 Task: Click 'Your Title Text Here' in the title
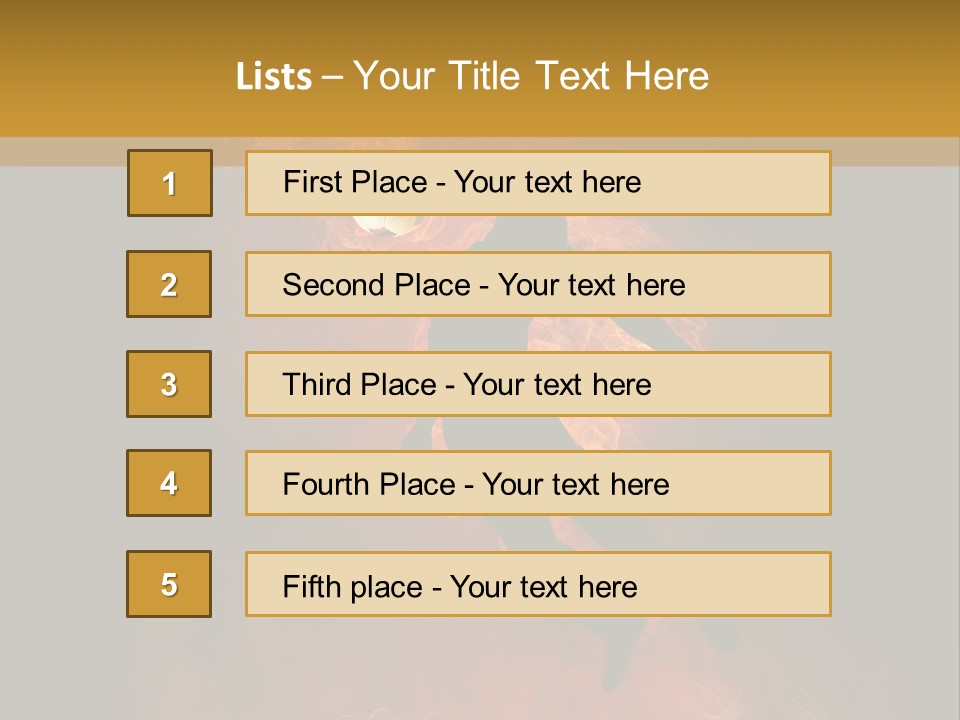point(530,77)
